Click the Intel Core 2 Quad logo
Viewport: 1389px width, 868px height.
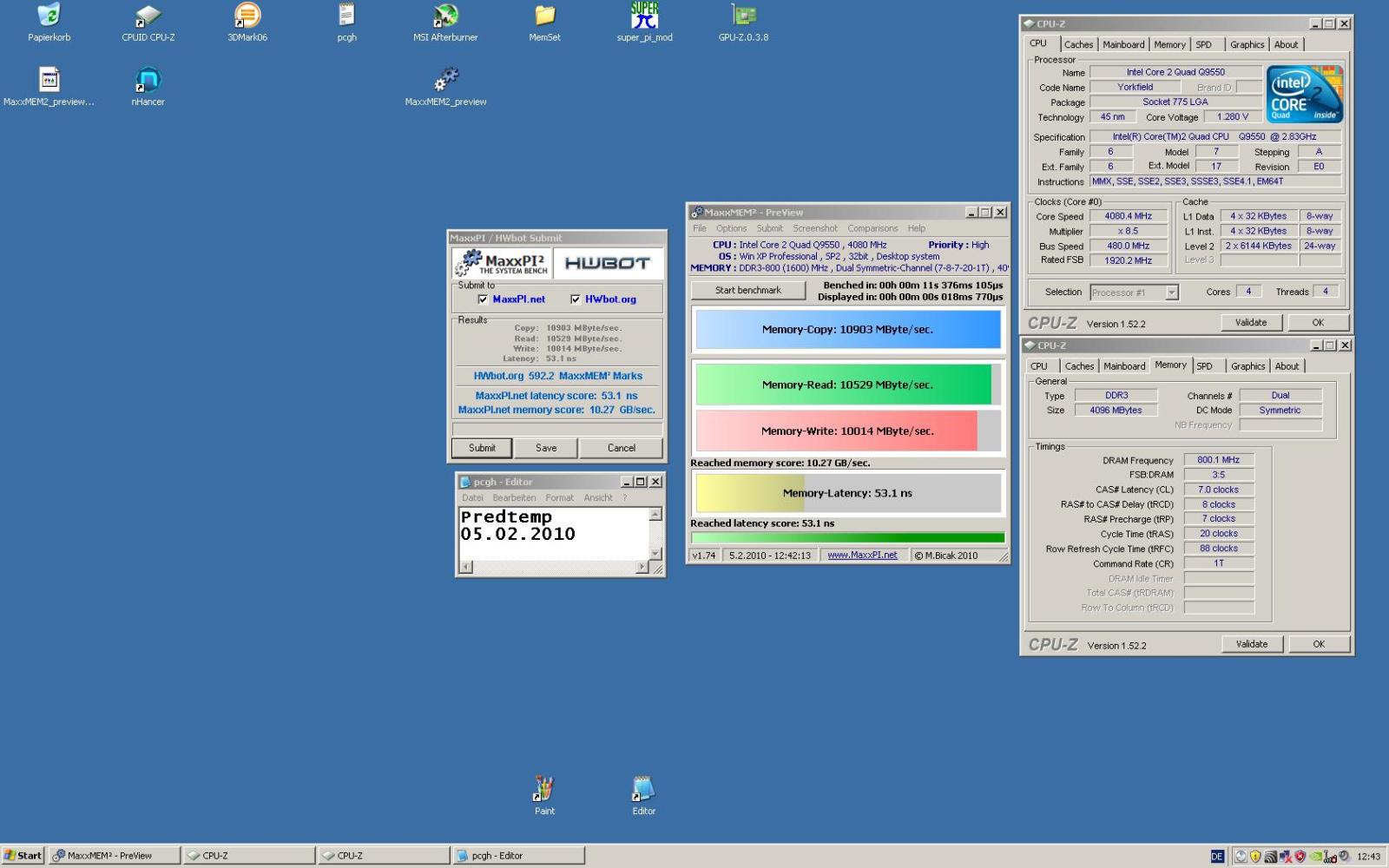click(1304, 93)
